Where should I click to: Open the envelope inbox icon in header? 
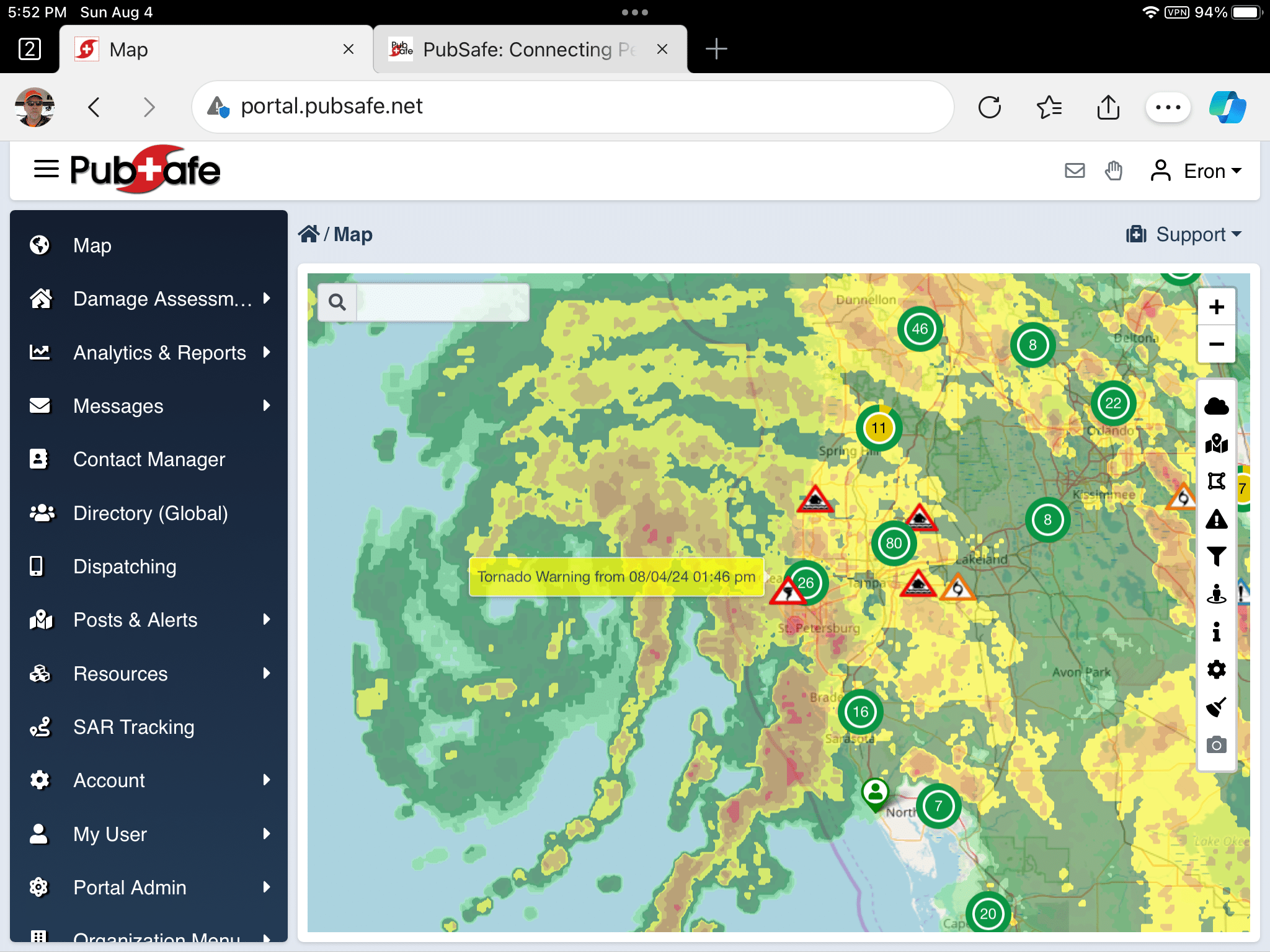[1075, 170]
